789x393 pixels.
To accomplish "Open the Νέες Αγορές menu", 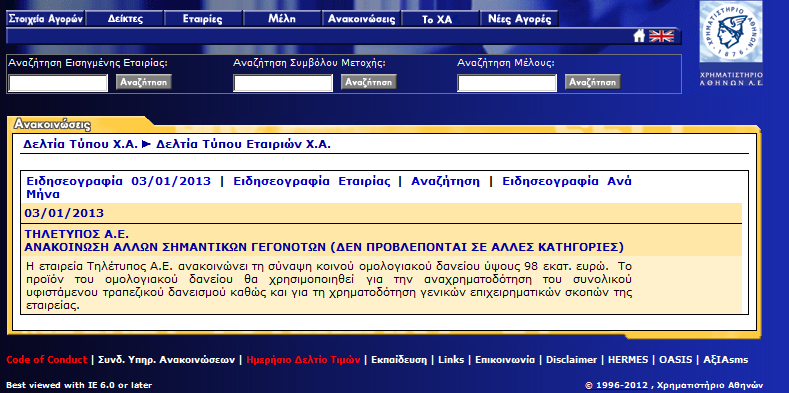I will click(x=519, y=19).
